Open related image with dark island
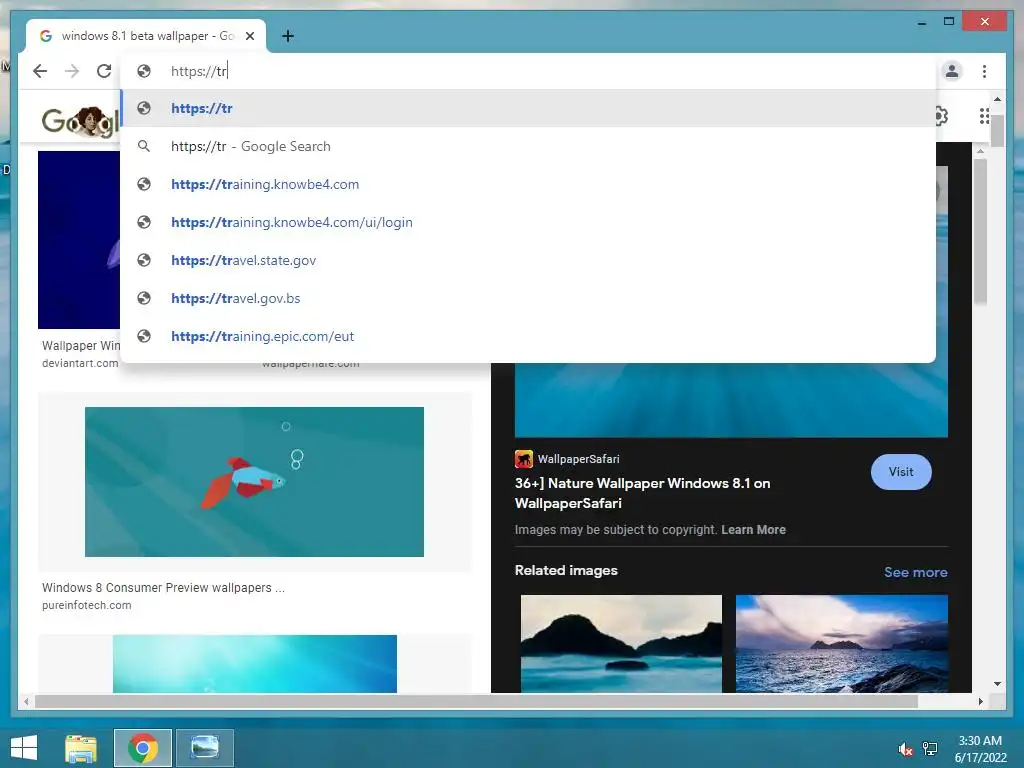The height and width of the screenshot is (768, 1024). (x=621, y=643)
